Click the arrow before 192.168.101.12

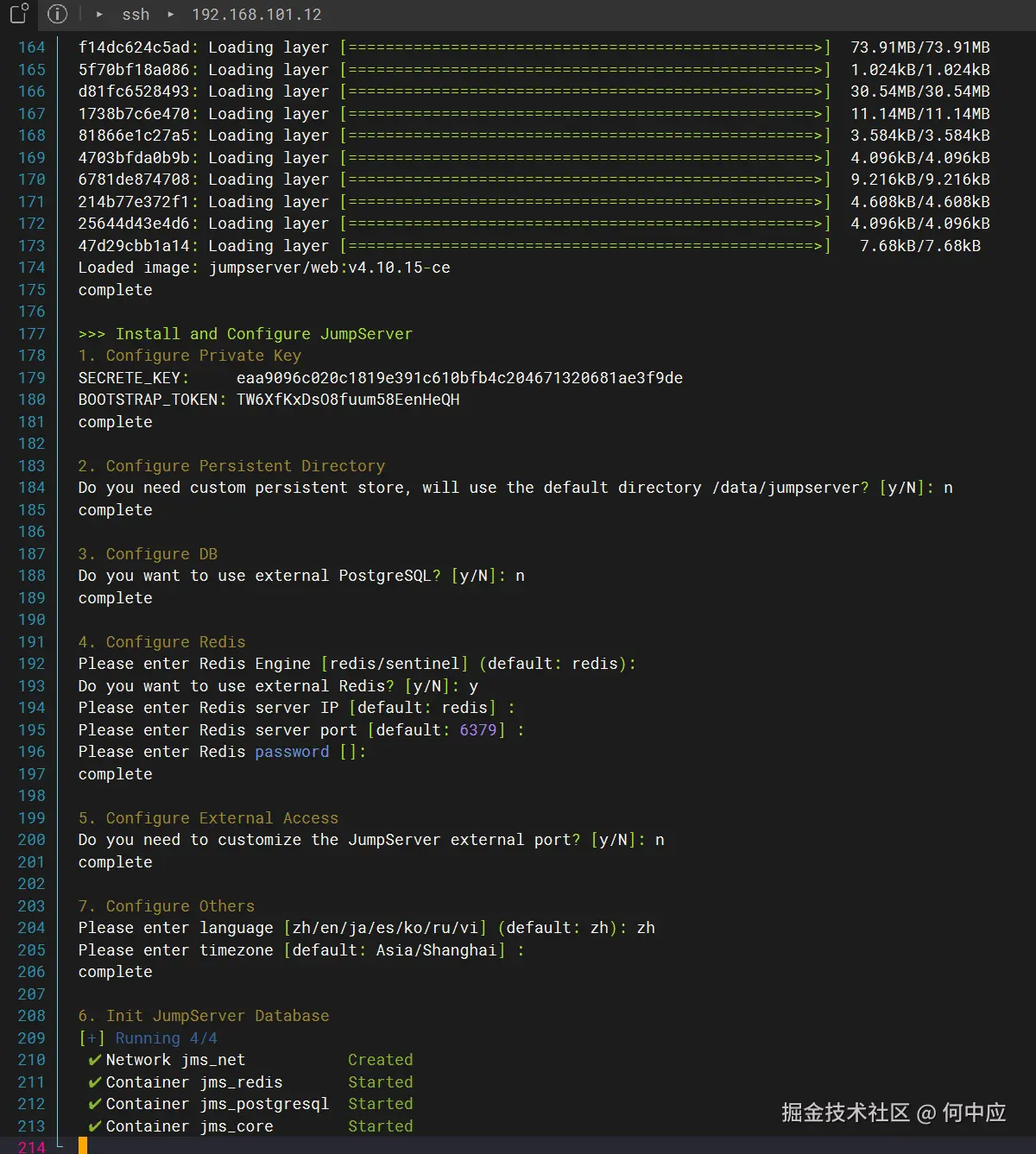point(171,15)
